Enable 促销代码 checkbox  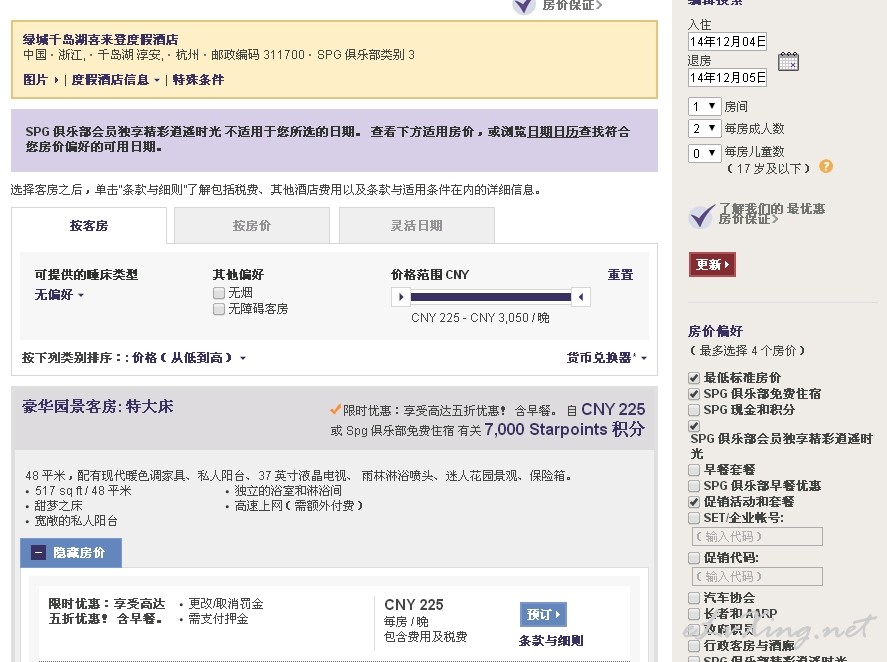[694, 558]
